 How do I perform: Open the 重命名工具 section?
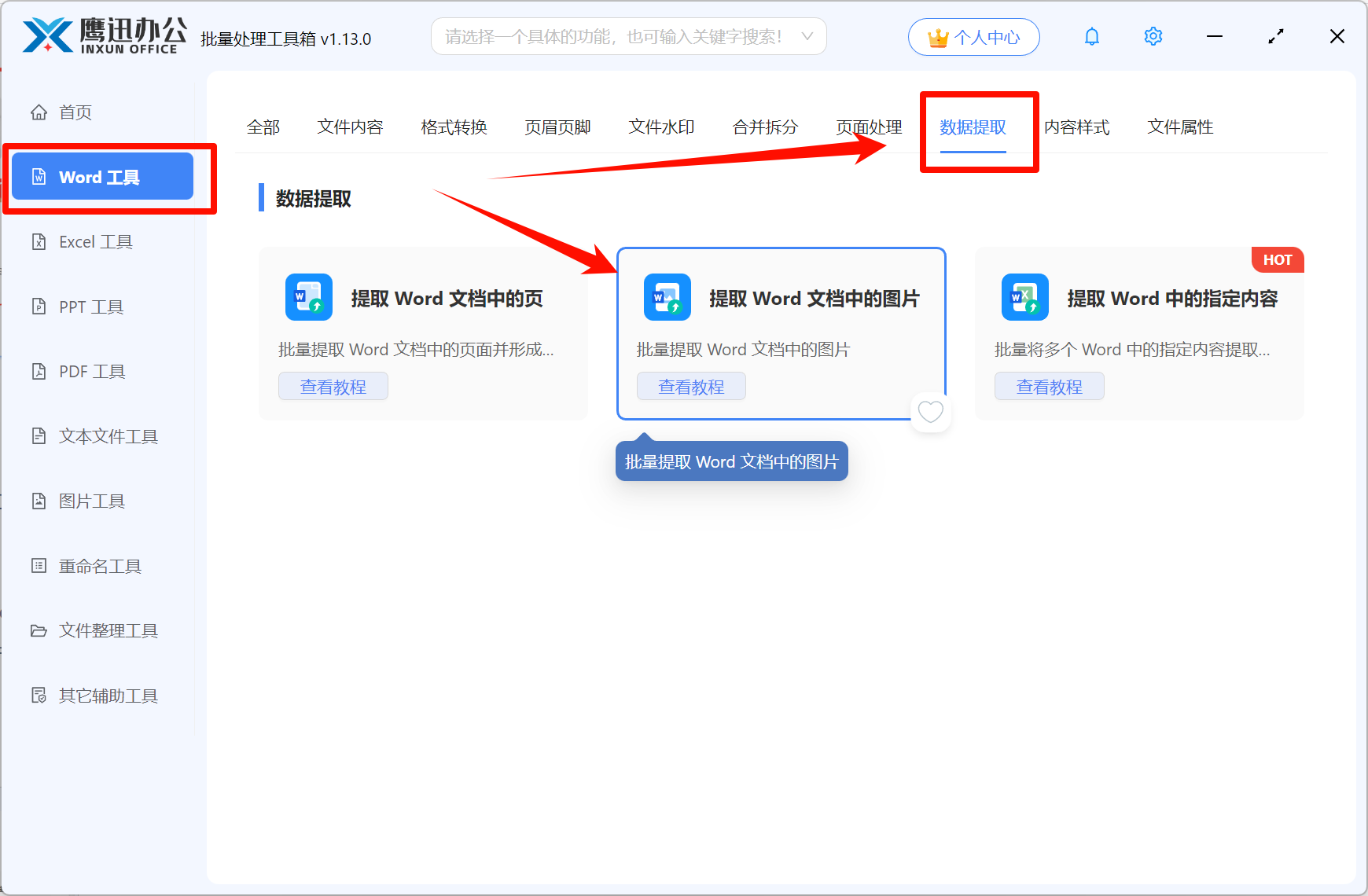pyautogui.click(x=101, y=565)
